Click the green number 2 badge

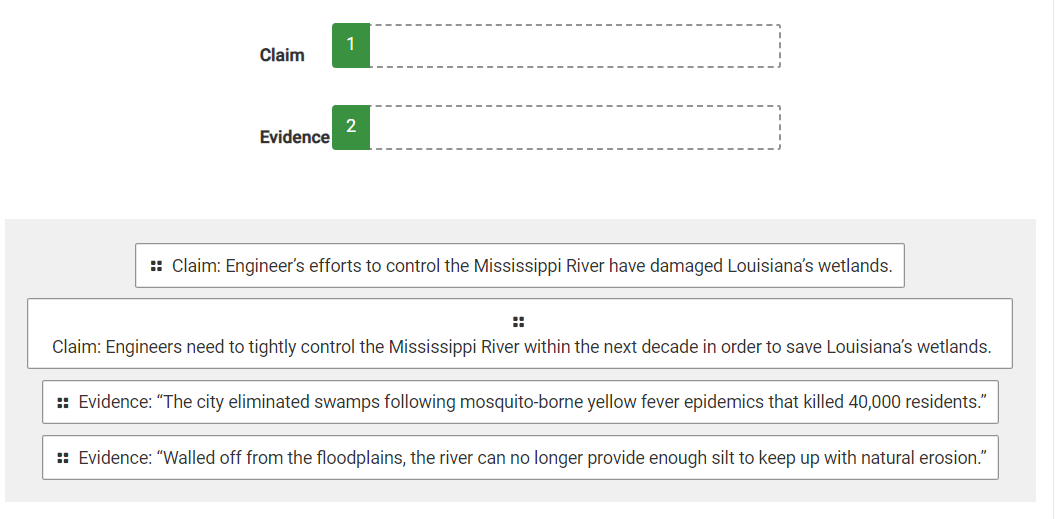pos(351,127)
